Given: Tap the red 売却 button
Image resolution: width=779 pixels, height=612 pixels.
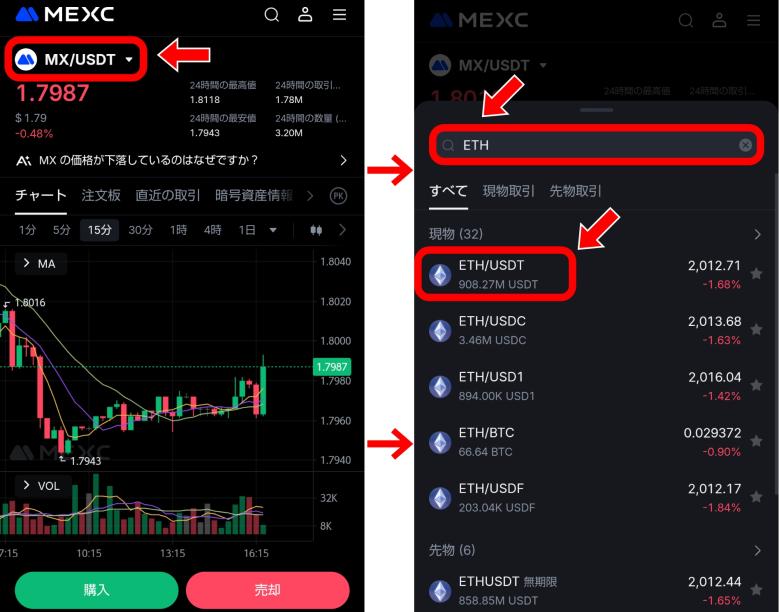Looking at the screenshot, I should [268, 590].
